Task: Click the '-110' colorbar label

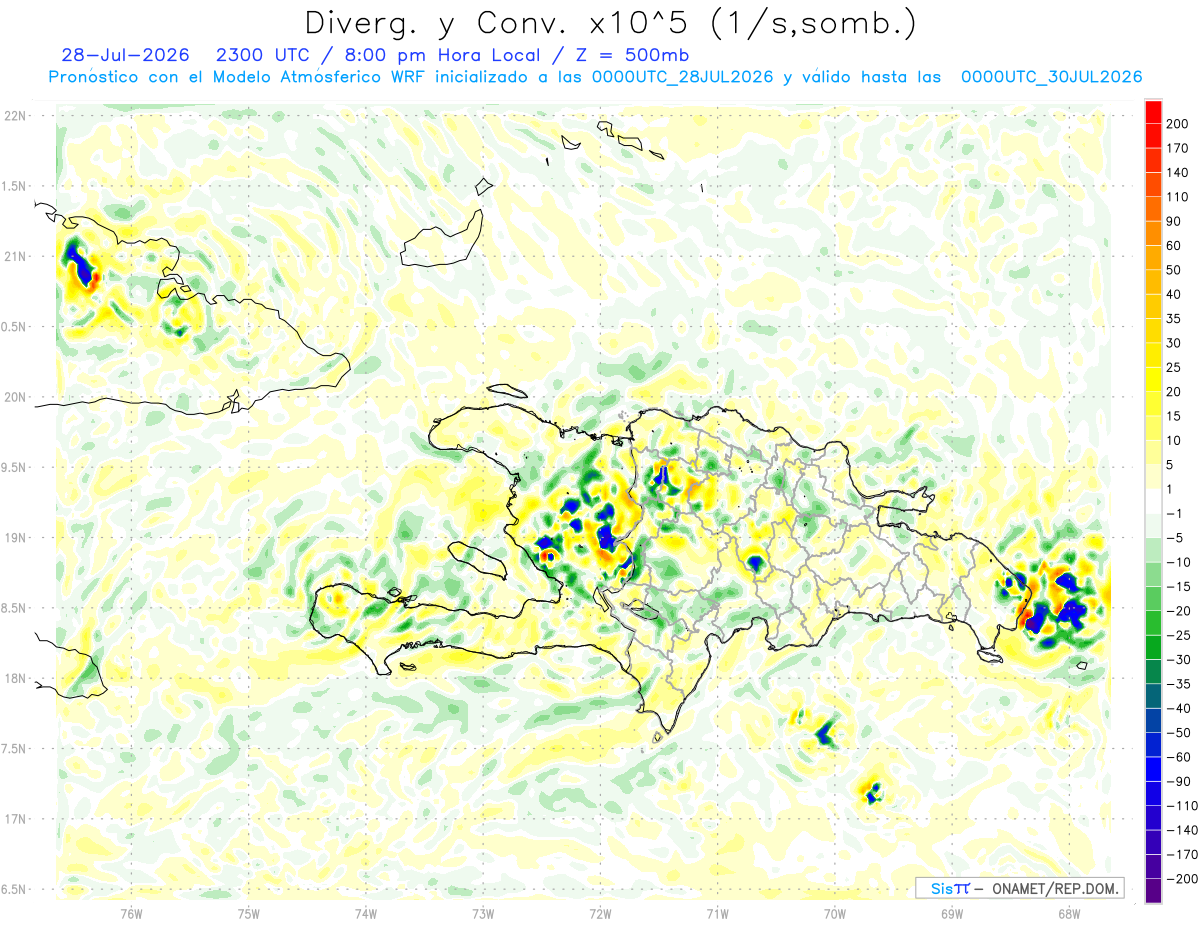Action: [x=1182, y=806]
